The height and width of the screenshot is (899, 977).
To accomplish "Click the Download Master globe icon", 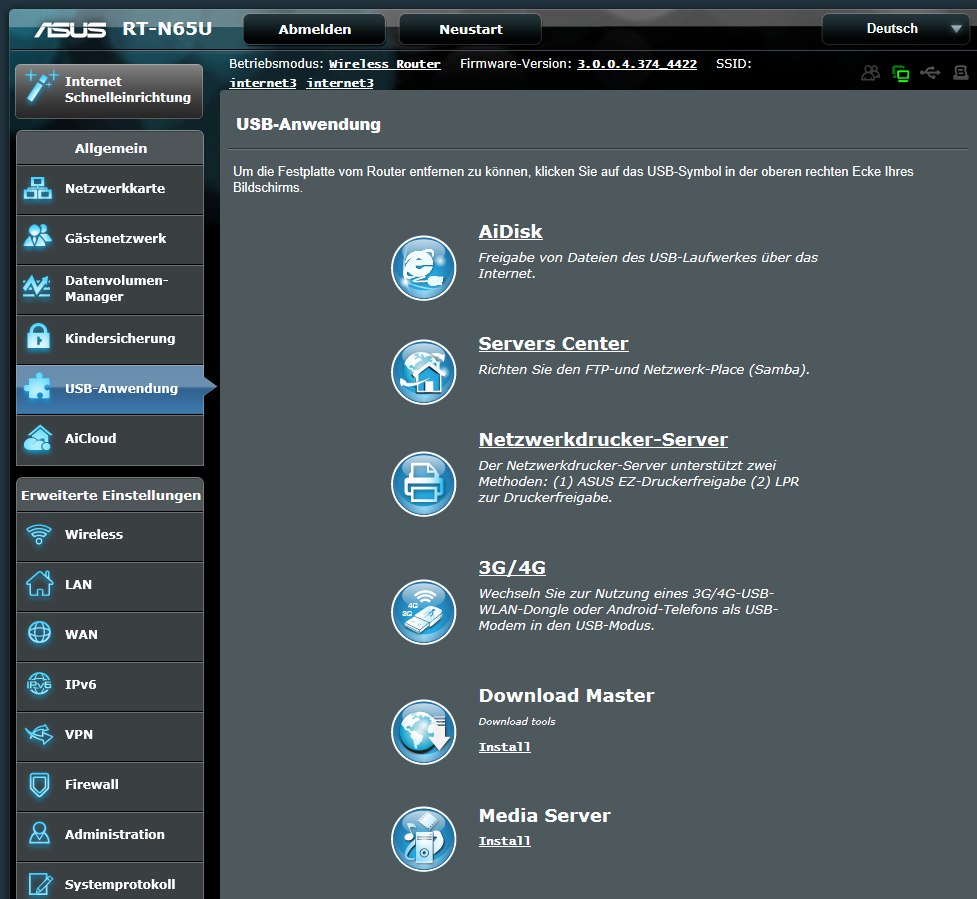I will (x=423, y=732).
